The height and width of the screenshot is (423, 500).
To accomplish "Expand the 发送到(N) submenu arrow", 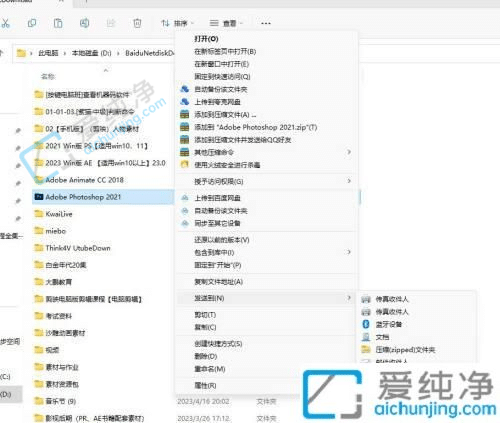I will [x=349, y=298].
